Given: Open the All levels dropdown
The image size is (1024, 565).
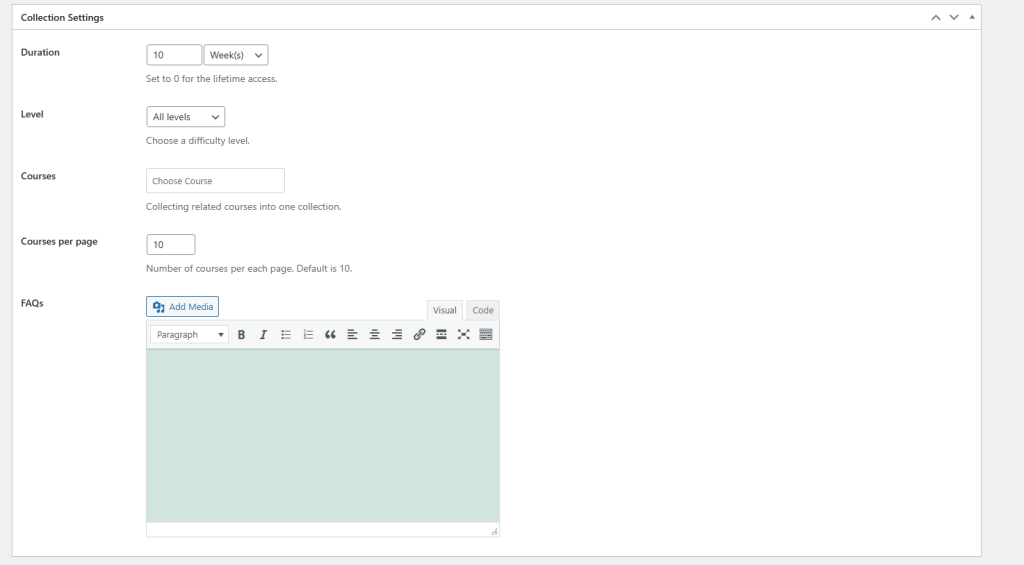Looking at the screenshot, I should pyautogui.click(x=185, y=117).
